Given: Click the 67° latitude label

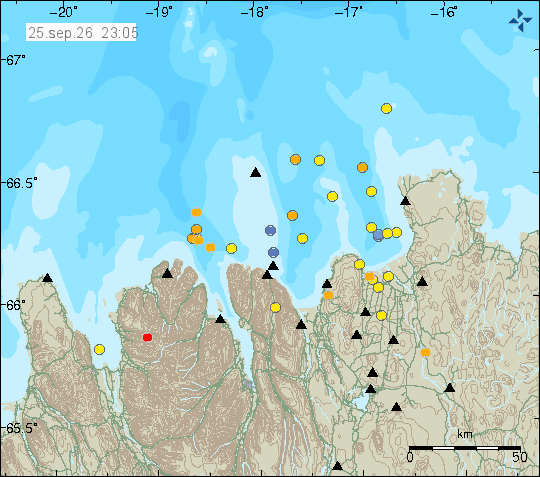Looking at the screenshot, I should pyautogui.click(x=14, y=60).
